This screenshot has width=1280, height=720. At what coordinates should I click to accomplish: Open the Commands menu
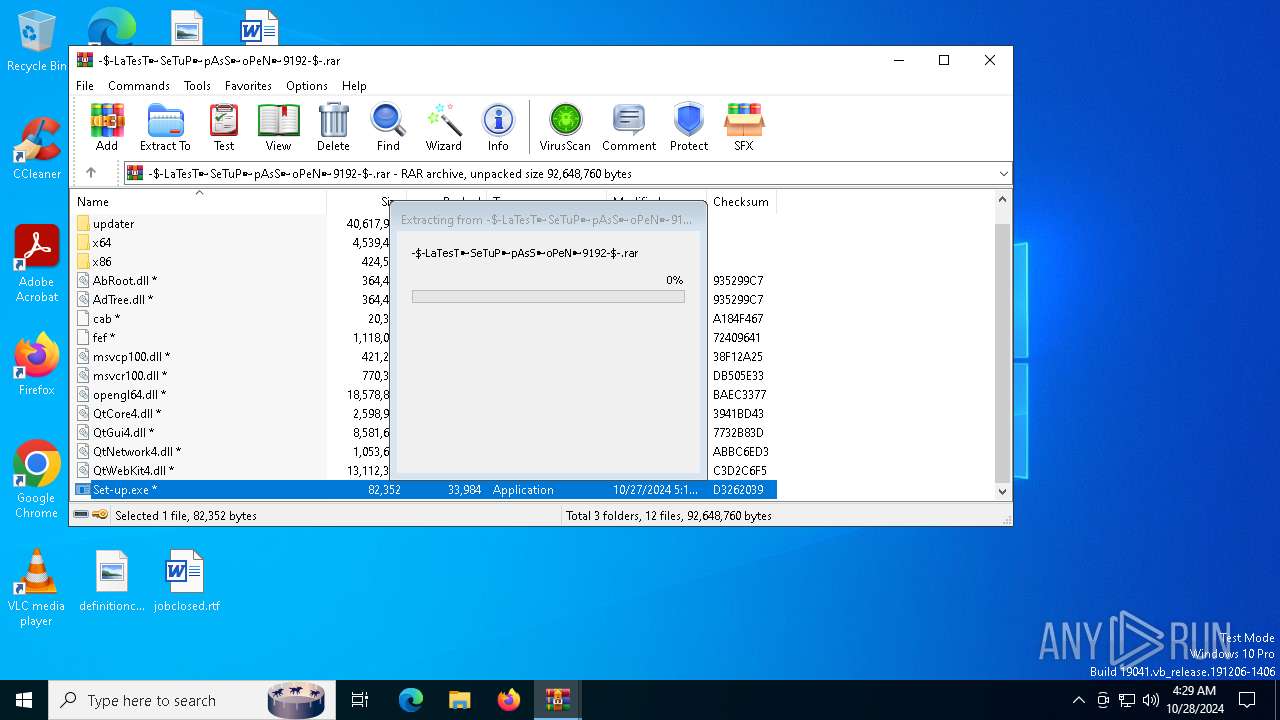pos(139,86)
